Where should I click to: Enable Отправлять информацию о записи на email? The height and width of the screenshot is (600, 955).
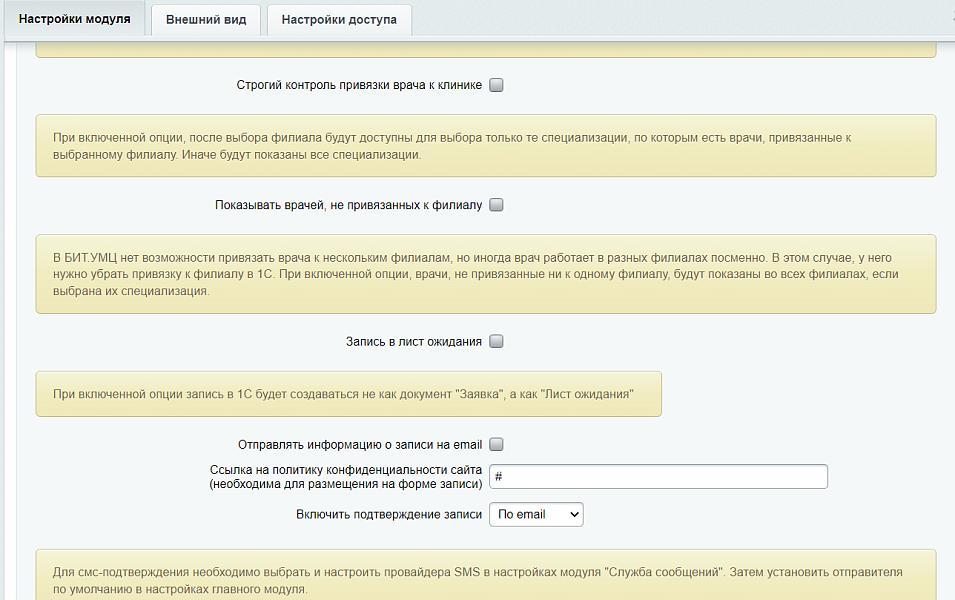pyautogui.click(x=496, y=445)
